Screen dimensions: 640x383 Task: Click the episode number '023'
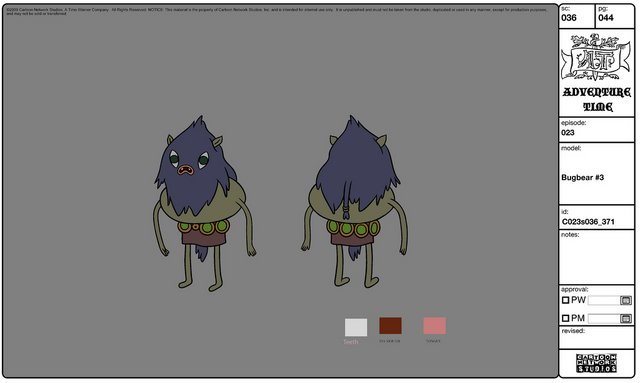point(568,133)
